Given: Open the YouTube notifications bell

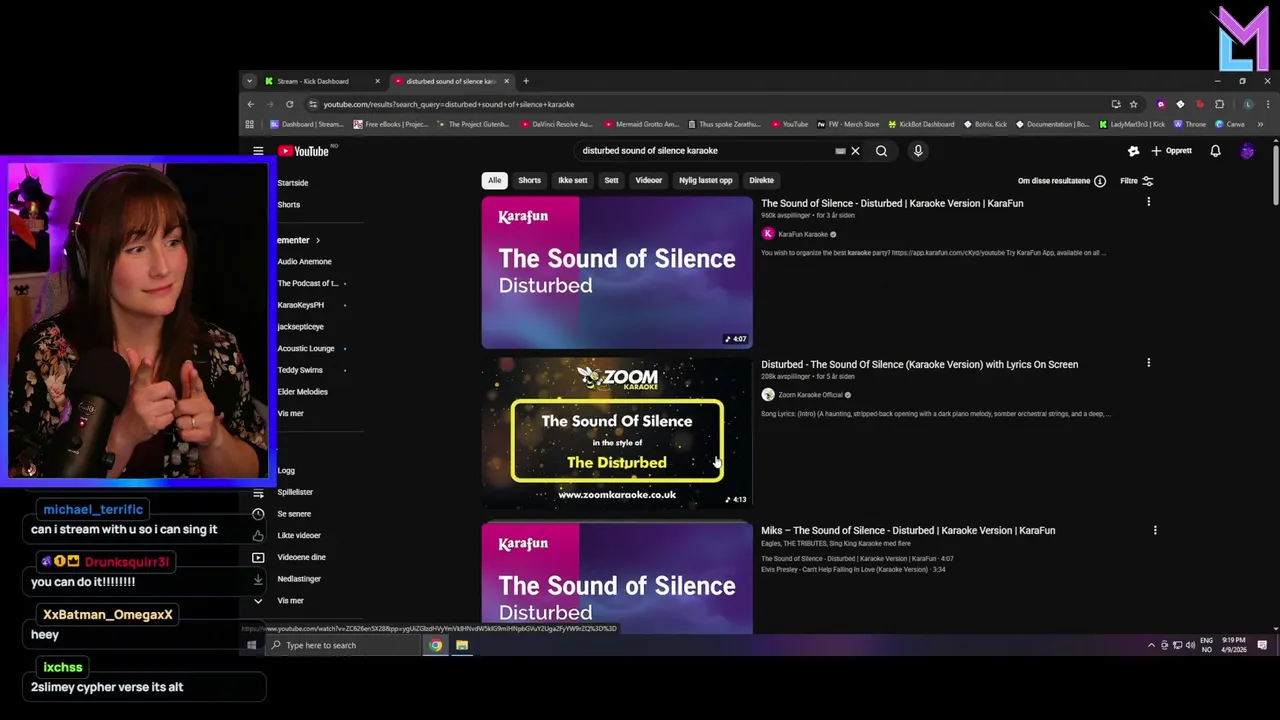Looking at the screenshot, I should 1215,151.
